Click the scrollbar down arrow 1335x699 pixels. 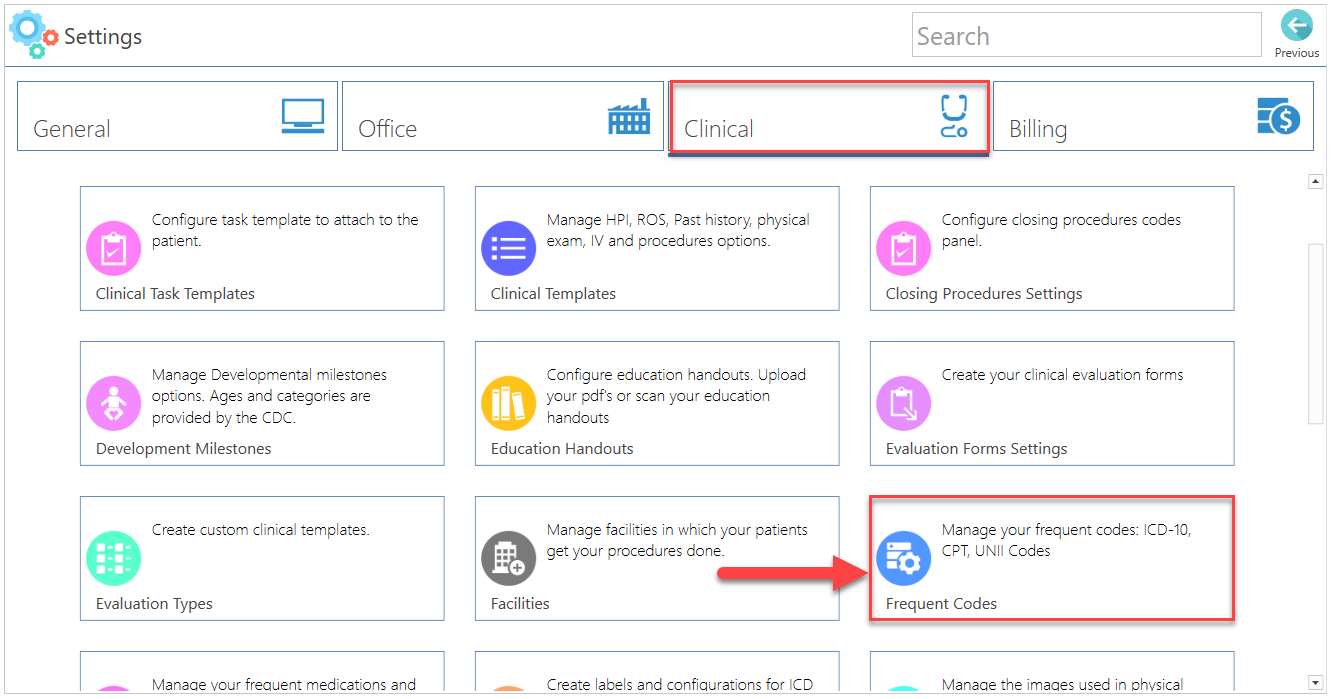[x=1316, y=682]
